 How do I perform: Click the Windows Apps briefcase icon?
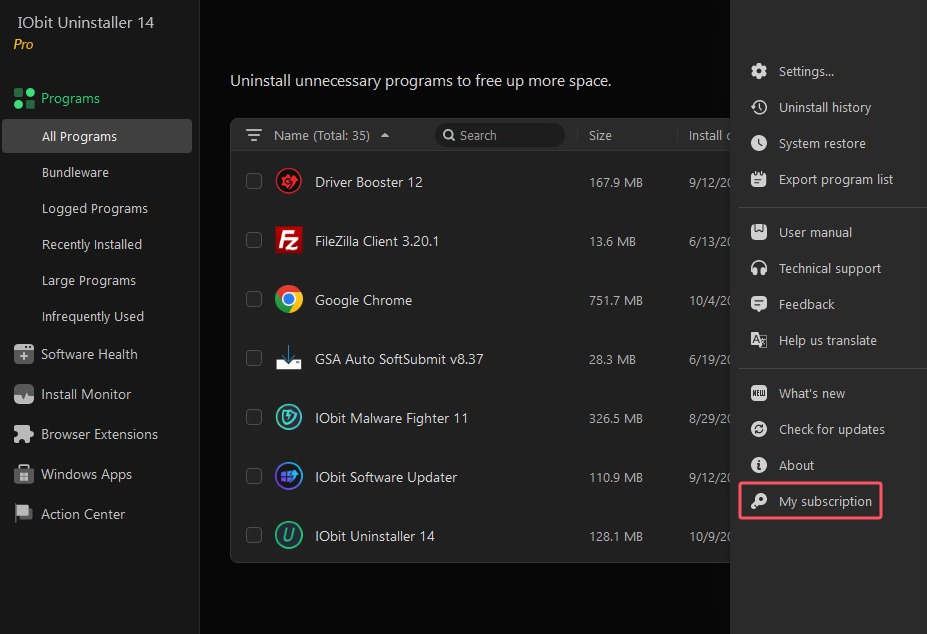coord(24,474)
